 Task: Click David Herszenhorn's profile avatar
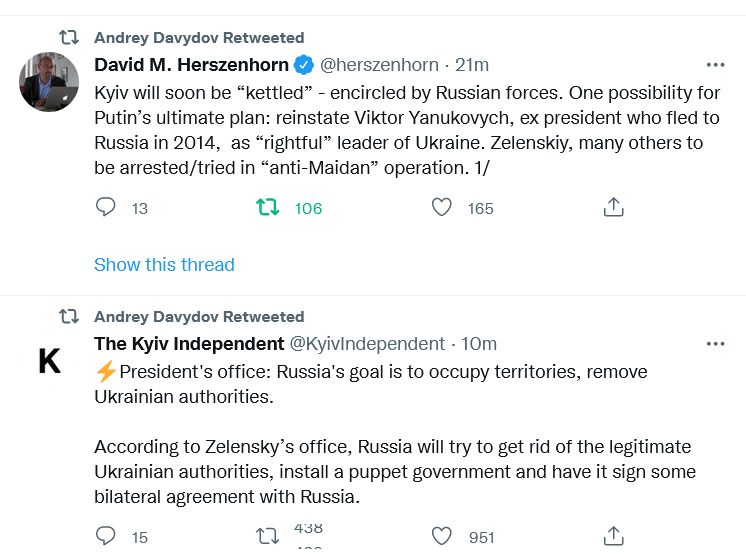point(49,82)
